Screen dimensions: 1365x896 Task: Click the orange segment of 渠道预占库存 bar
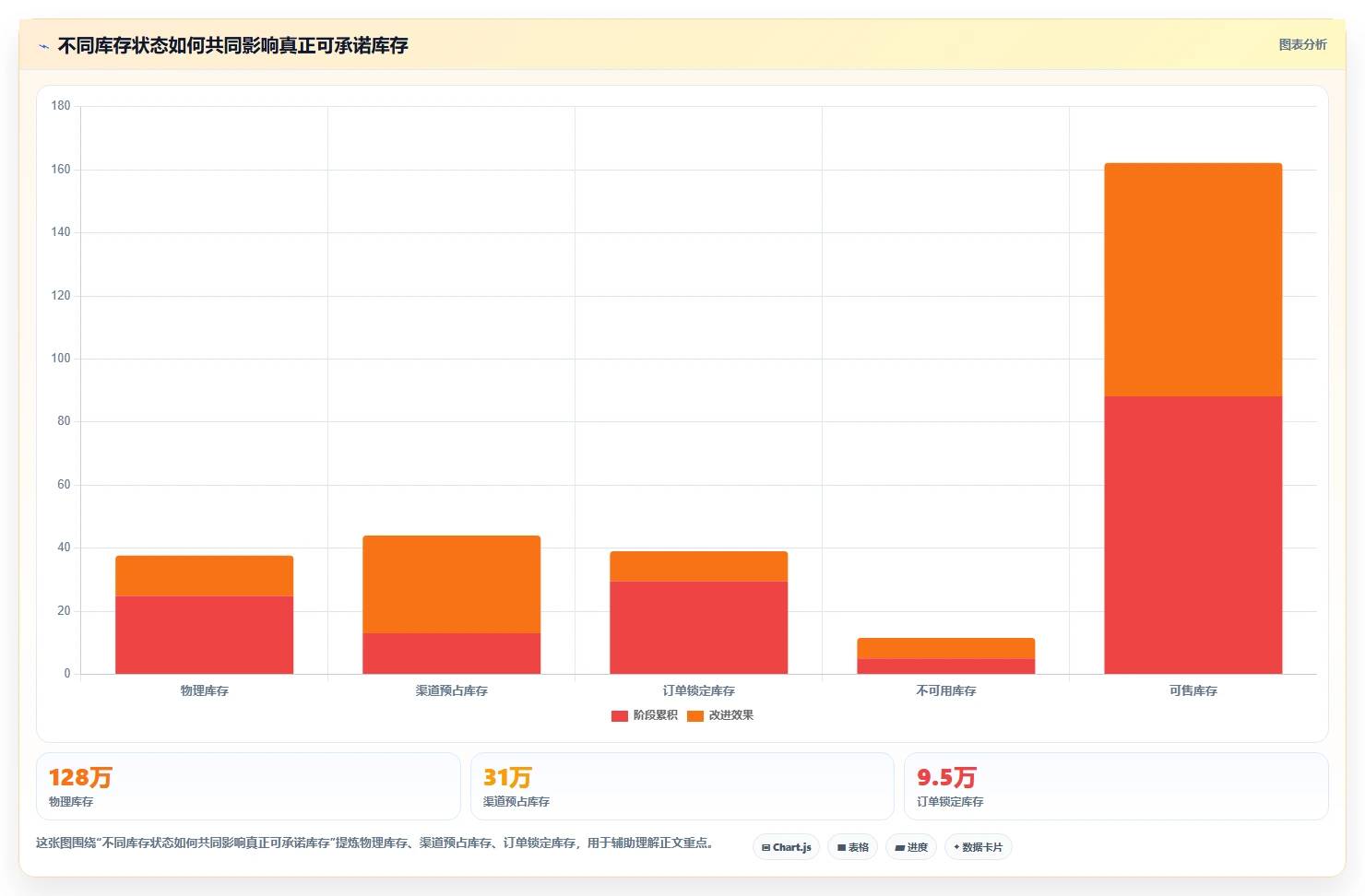pyautogui.click(x=451, y=584)
